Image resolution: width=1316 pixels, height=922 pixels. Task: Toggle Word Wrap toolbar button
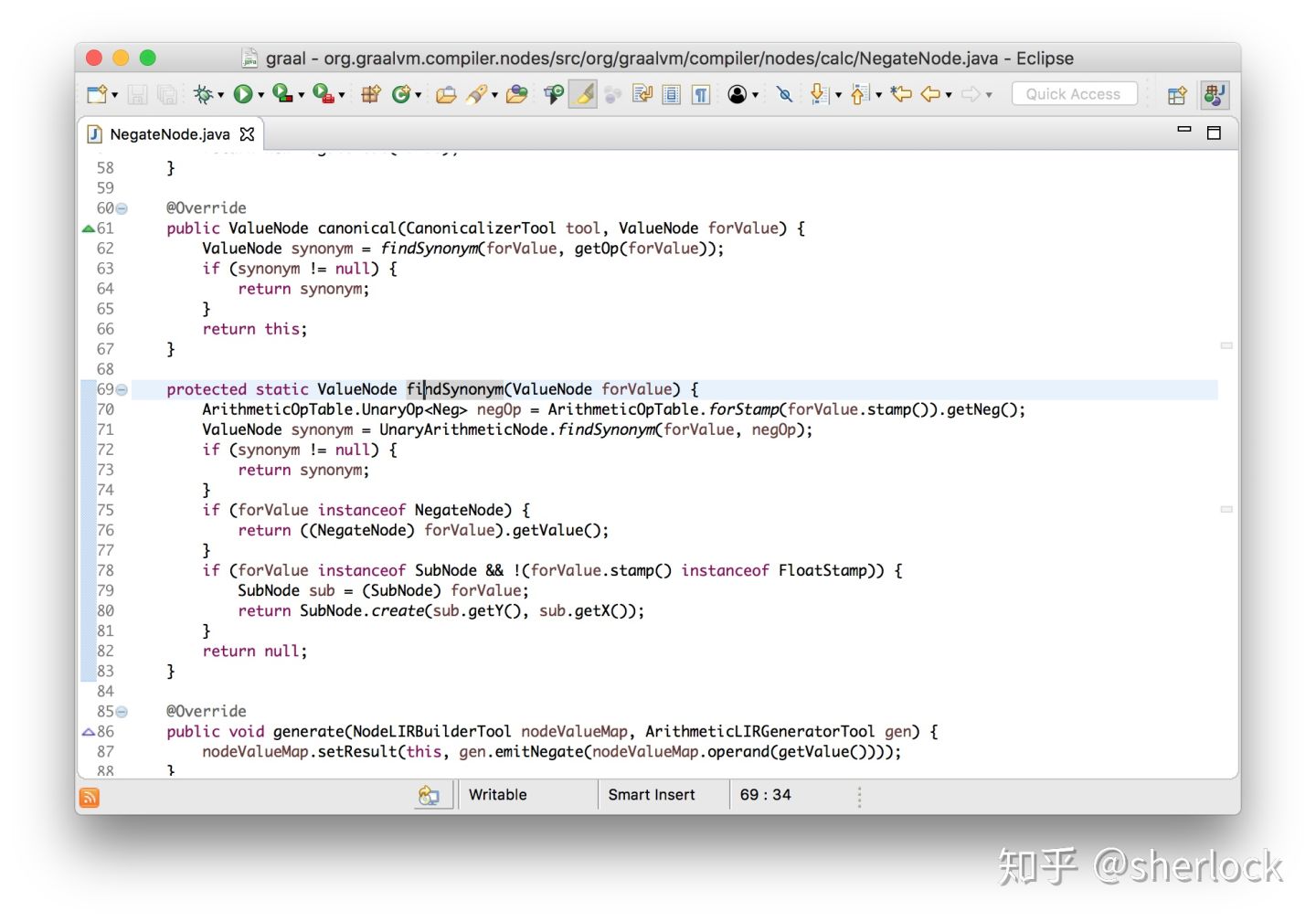(x=642, y=94)
